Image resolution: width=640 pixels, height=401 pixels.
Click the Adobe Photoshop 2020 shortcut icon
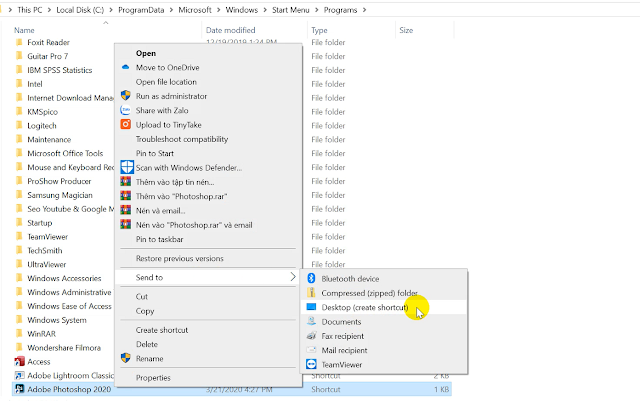tap(19, 389)
